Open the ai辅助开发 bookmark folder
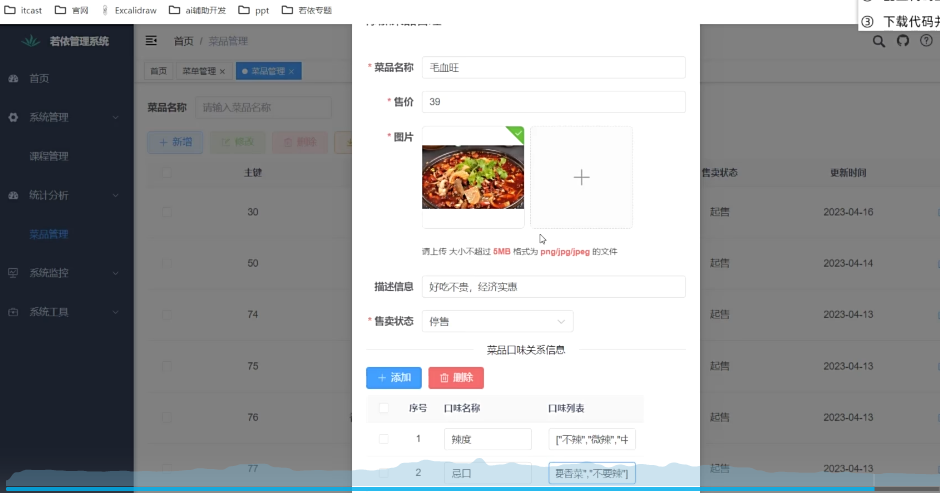 pos(197,10)
